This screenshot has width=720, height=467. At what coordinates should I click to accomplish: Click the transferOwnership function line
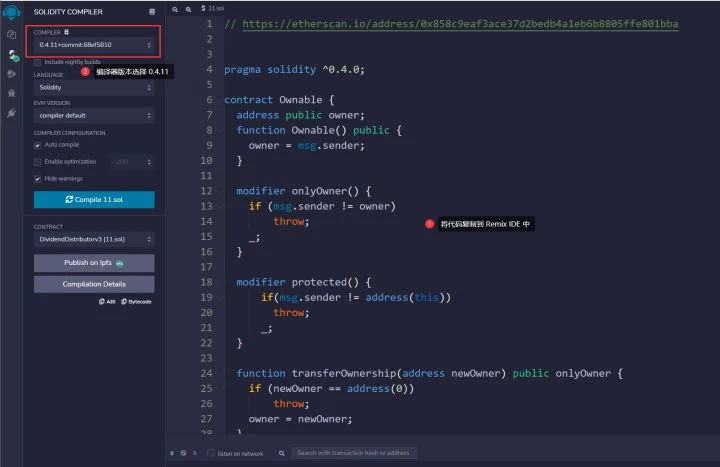[x=429, y=373]
